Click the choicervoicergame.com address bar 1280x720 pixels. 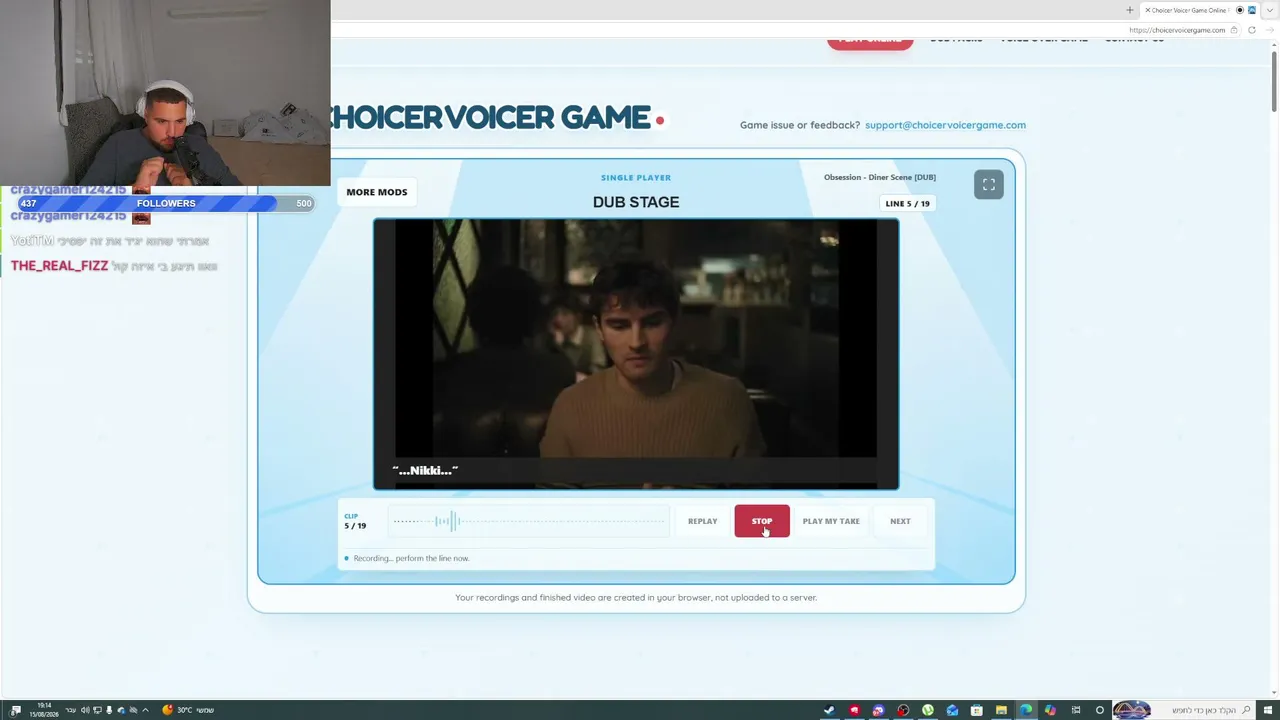(x=1175, y=30)
